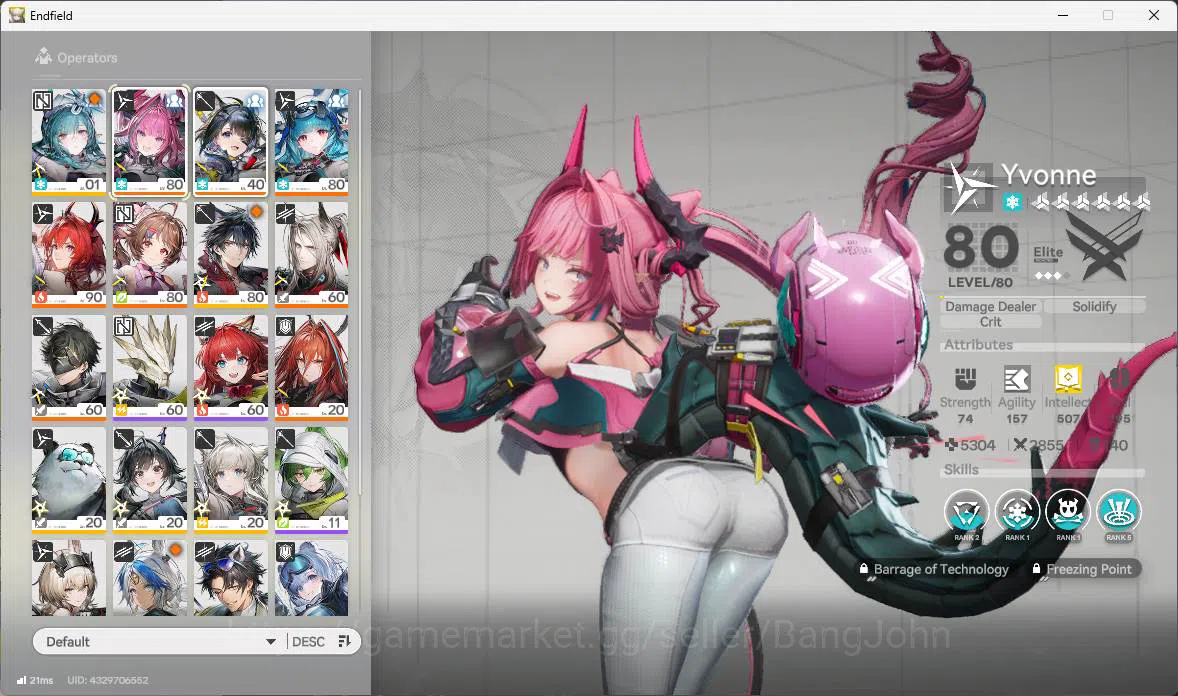
Task: Click the lock icon on Barrage of Technology
Action: (x=864, y=569)
